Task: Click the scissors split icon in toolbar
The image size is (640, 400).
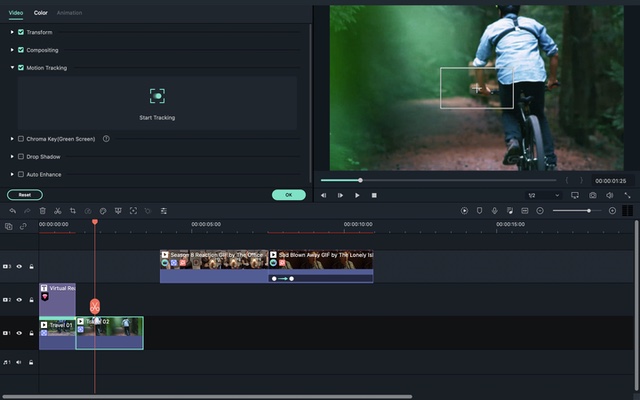Action: (58, 211)
